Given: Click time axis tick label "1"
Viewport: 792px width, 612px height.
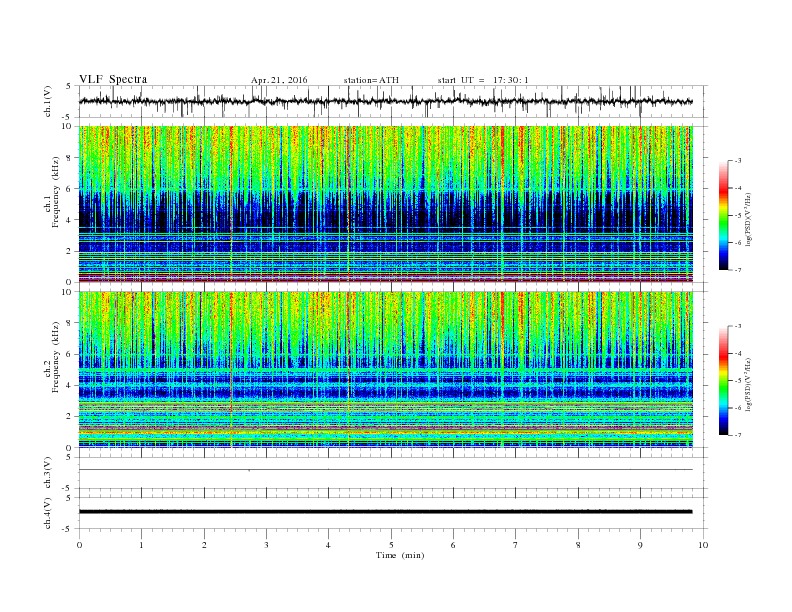Looking at the screenshot, I should [x=141, y=545].
